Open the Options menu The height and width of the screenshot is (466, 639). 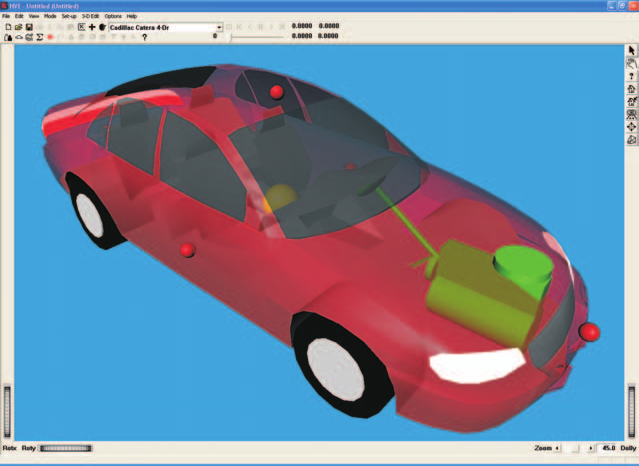click(113, 16)
